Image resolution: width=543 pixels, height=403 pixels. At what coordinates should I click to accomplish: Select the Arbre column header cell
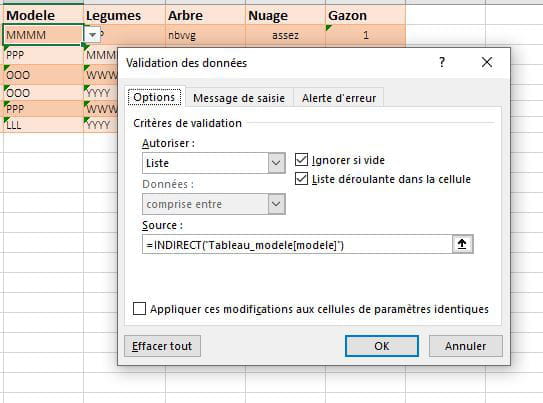(205, 16)
